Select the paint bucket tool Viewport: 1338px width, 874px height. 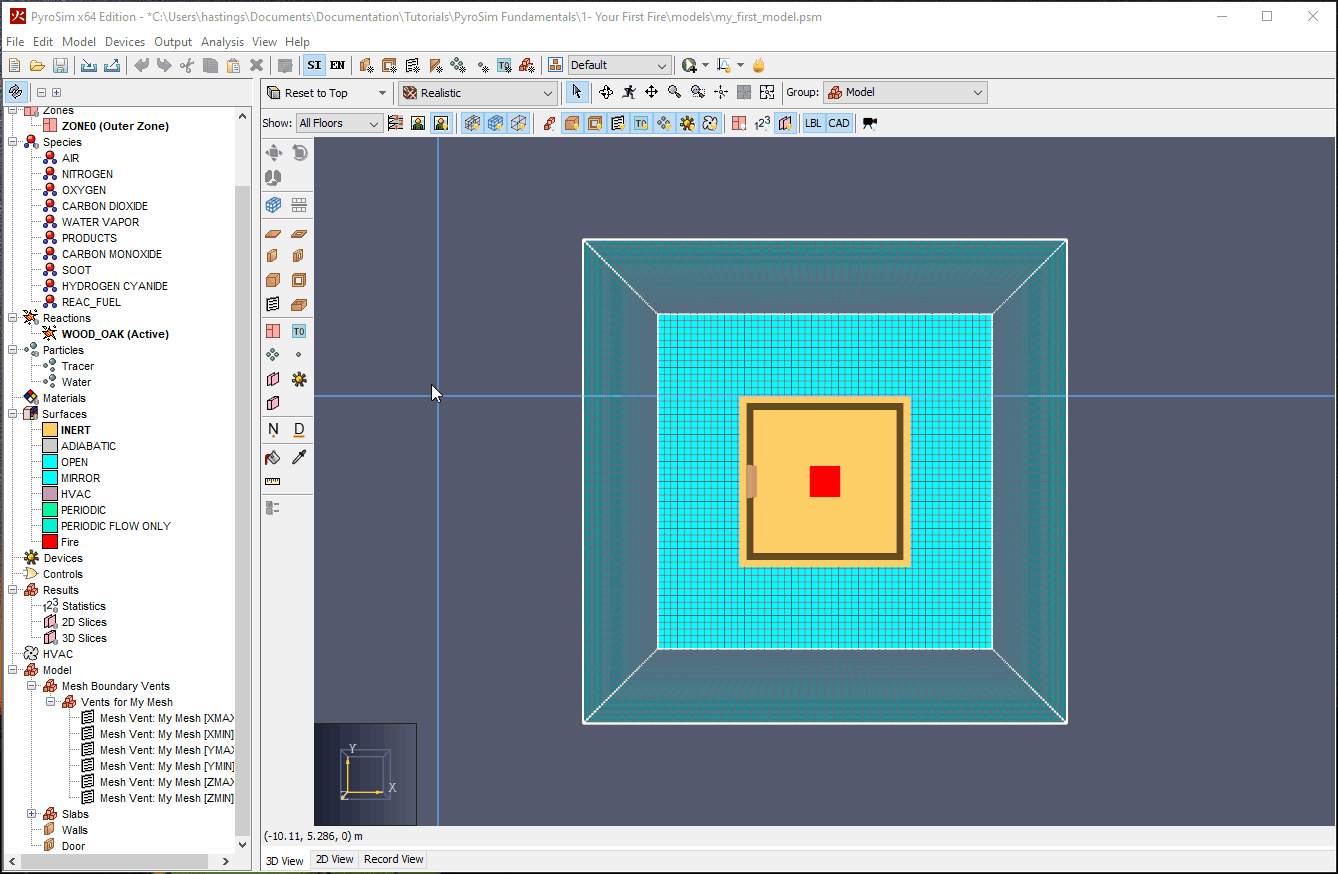point(273,457)
